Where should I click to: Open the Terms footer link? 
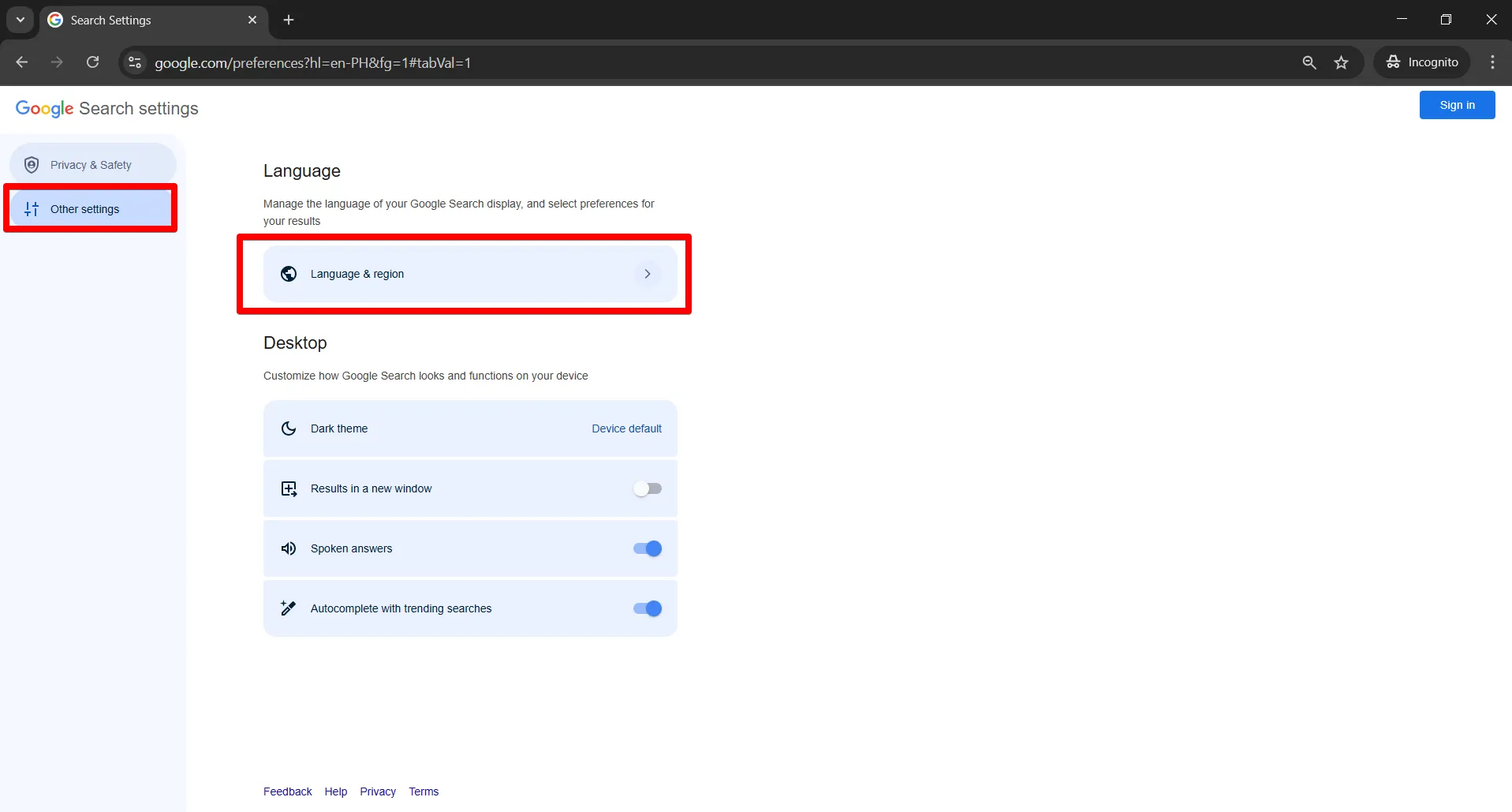[x=424, y=791]
